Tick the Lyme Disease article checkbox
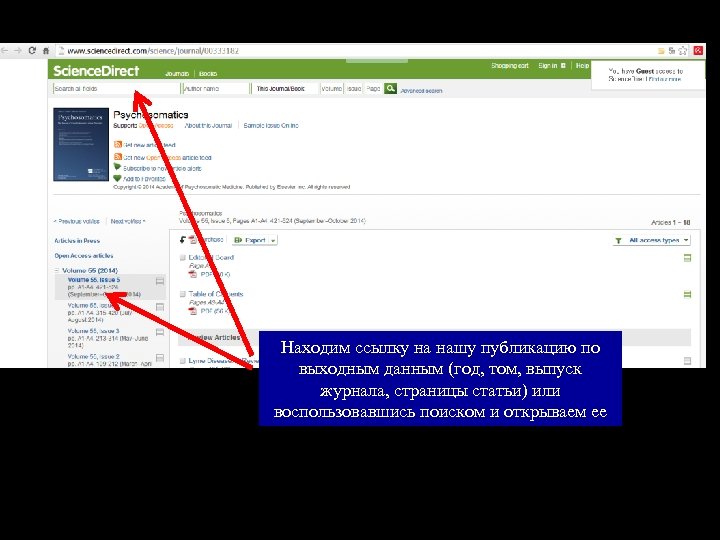This screenshot has width=720, height=540. (x=182, y=361)
